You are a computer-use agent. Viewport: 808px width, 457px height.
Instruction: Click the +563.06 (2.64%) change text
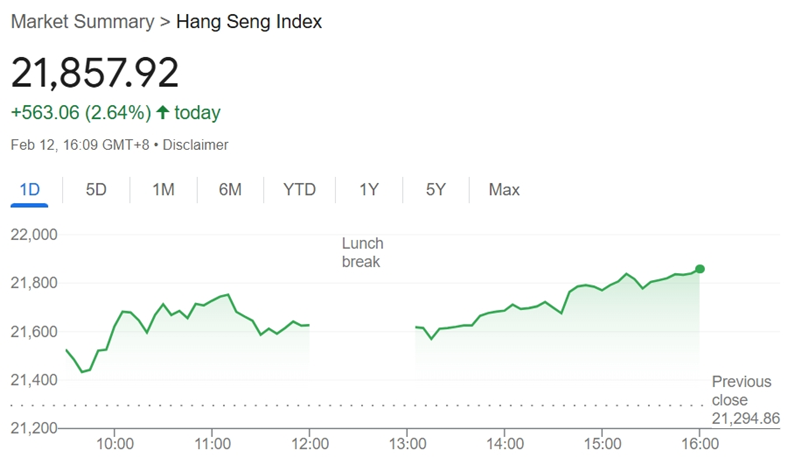[x=81, y=112]
